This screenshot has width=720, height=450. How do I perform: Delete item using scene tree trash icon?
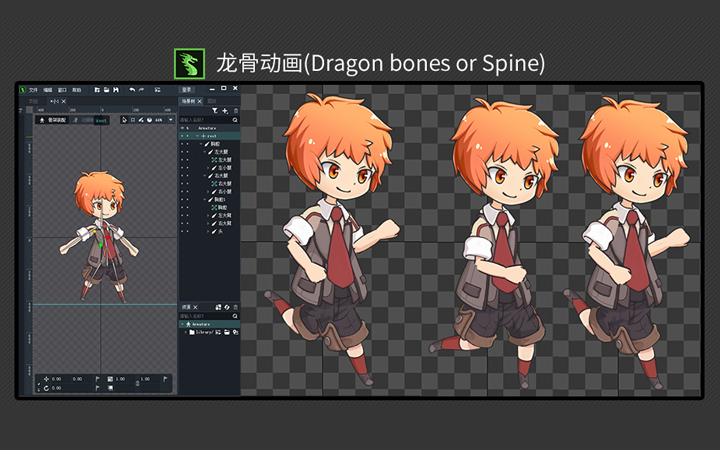(233, 111)
